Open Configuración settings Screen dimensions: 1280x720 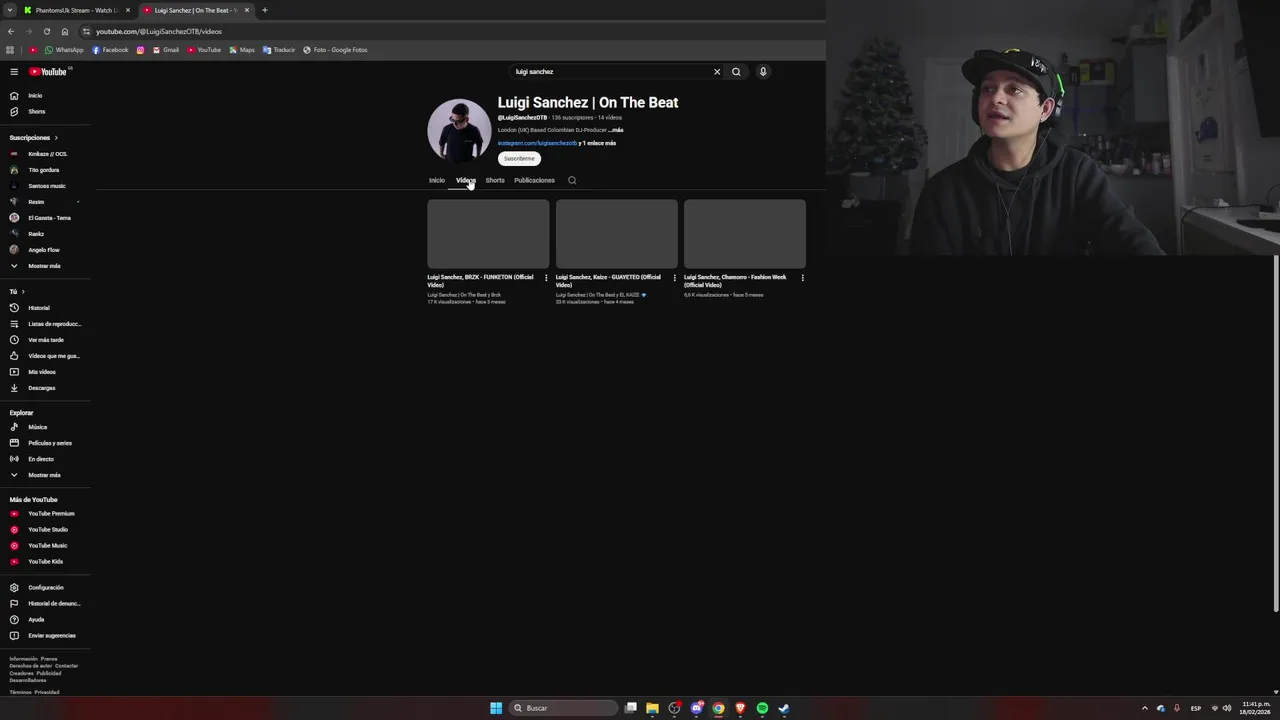click(45, 588)
